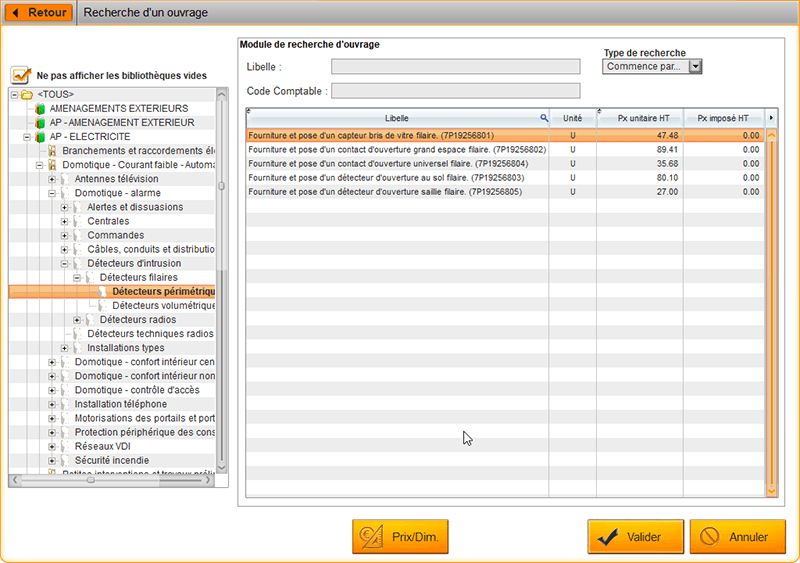Screen dimensions: 800x563
Task: Click tree horizontal scrollbar right arrow
Action: (208, 480)
